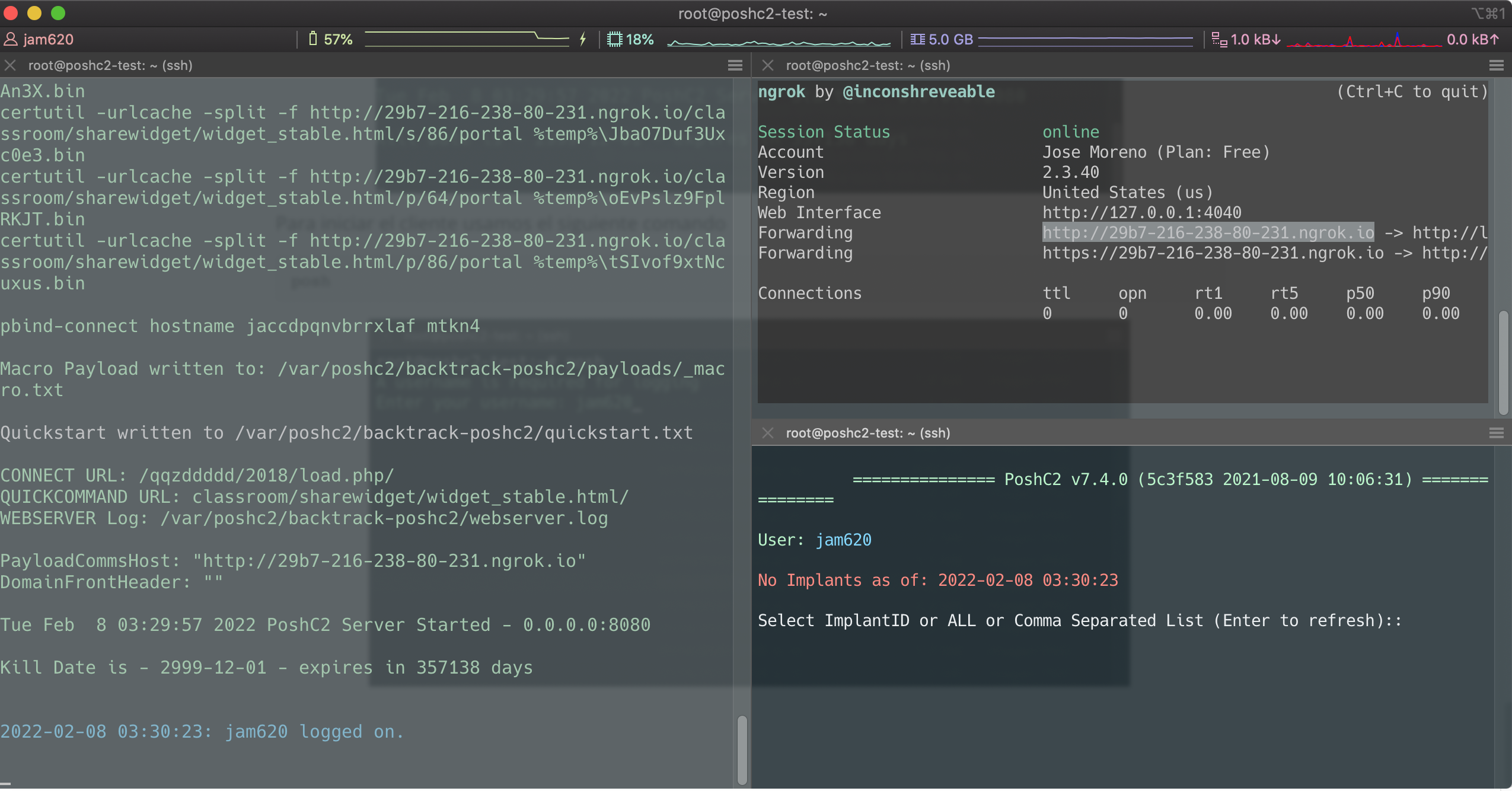
Task: Select the ngrok pane title root@poshc2-test: ~ (ssh)
Action: (868, 65)
